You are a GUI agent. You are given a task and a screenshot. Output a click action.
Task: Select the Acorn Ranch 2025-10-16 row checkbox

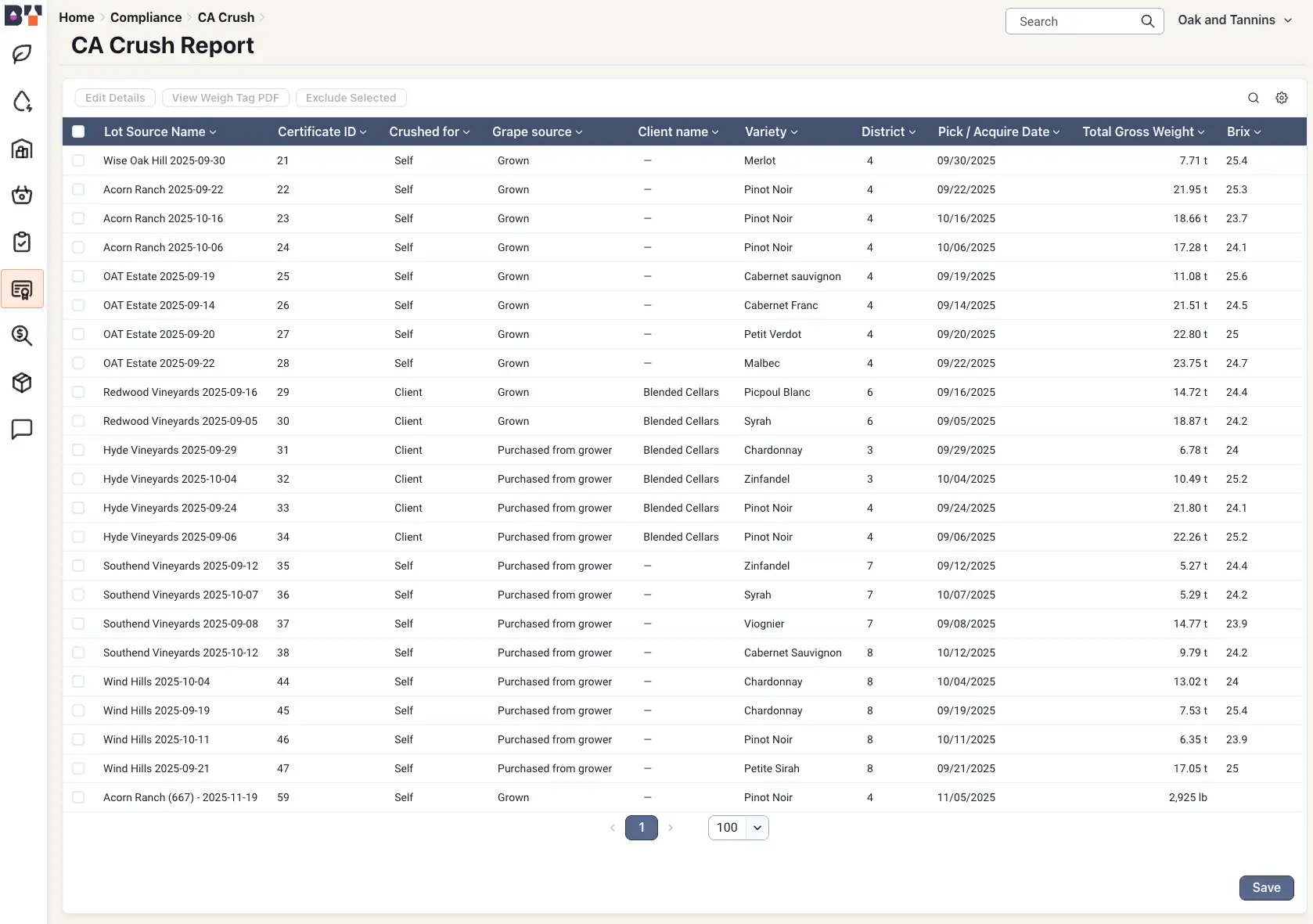[78, 218]
